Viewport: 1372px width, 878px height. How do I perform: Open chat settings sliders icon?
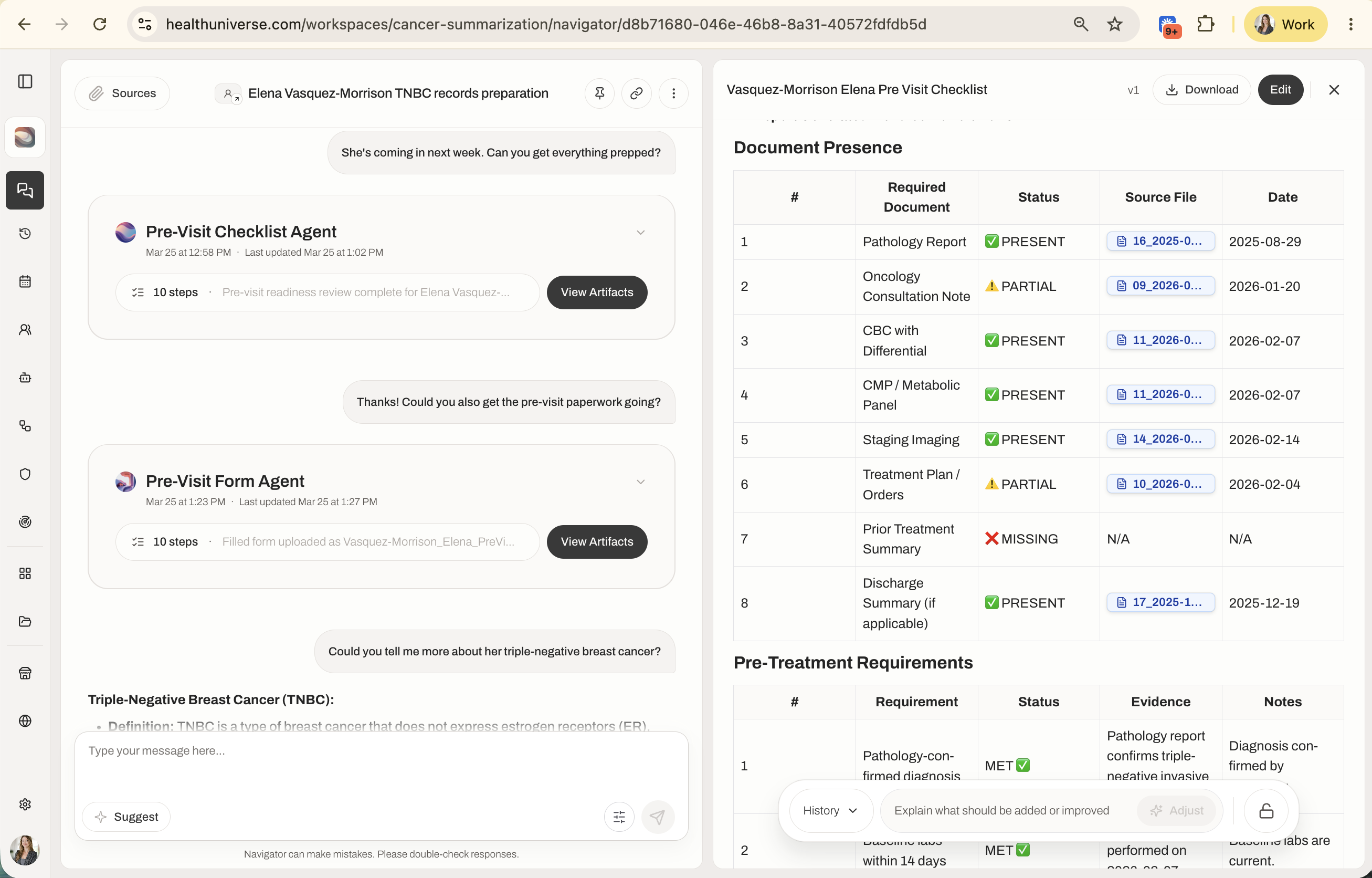click(619, 817)
